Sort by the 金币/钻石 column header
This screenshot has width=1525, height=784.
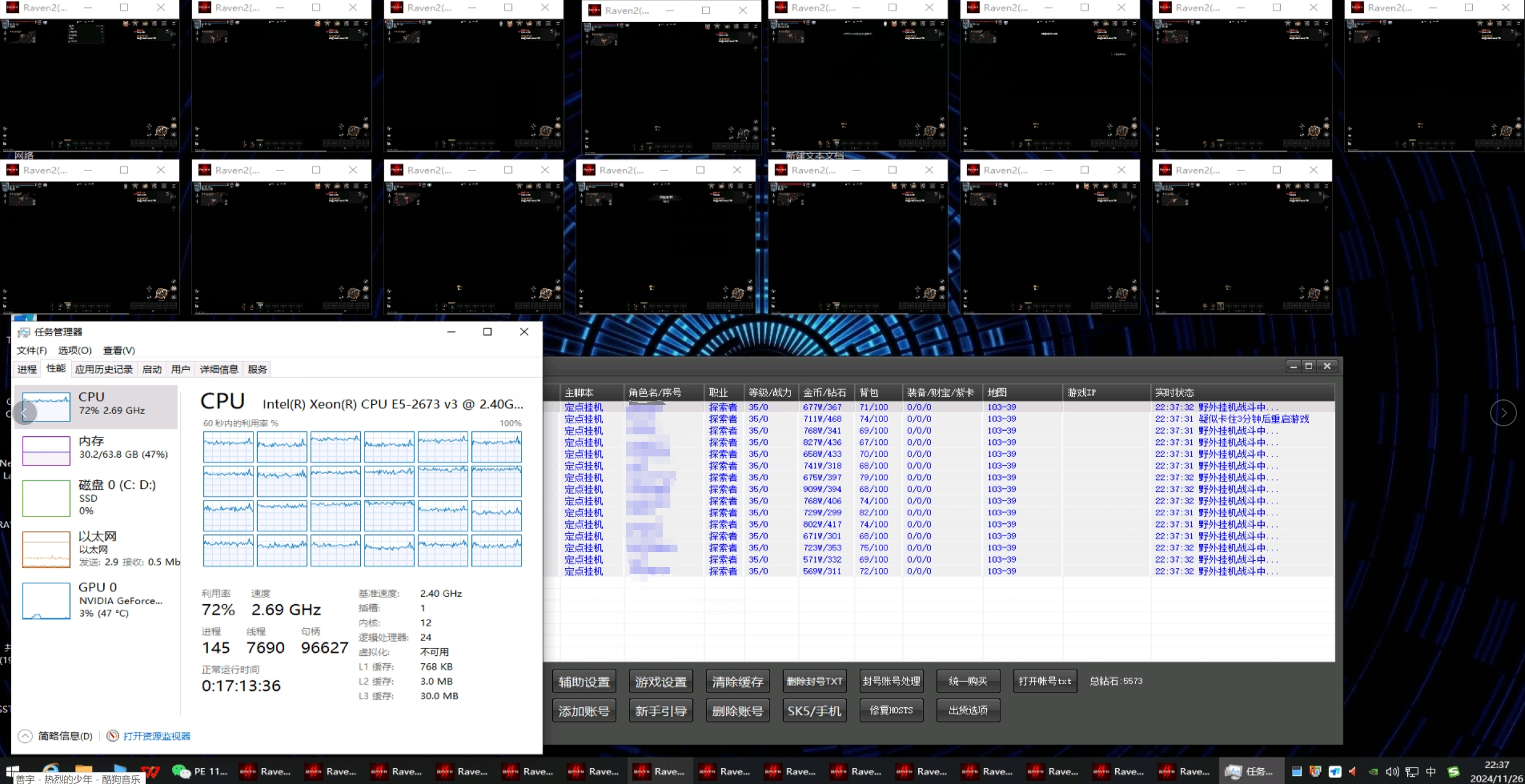[x=825, y=393]
